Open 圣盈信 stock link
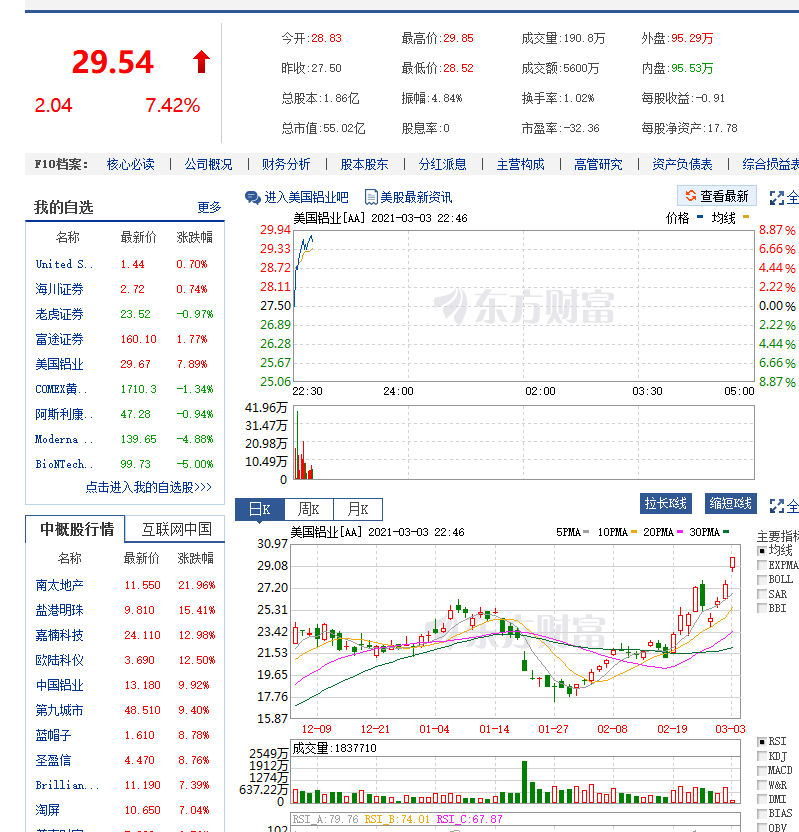The height and width of the screenshot is (832, 799). tap(53, 760)
